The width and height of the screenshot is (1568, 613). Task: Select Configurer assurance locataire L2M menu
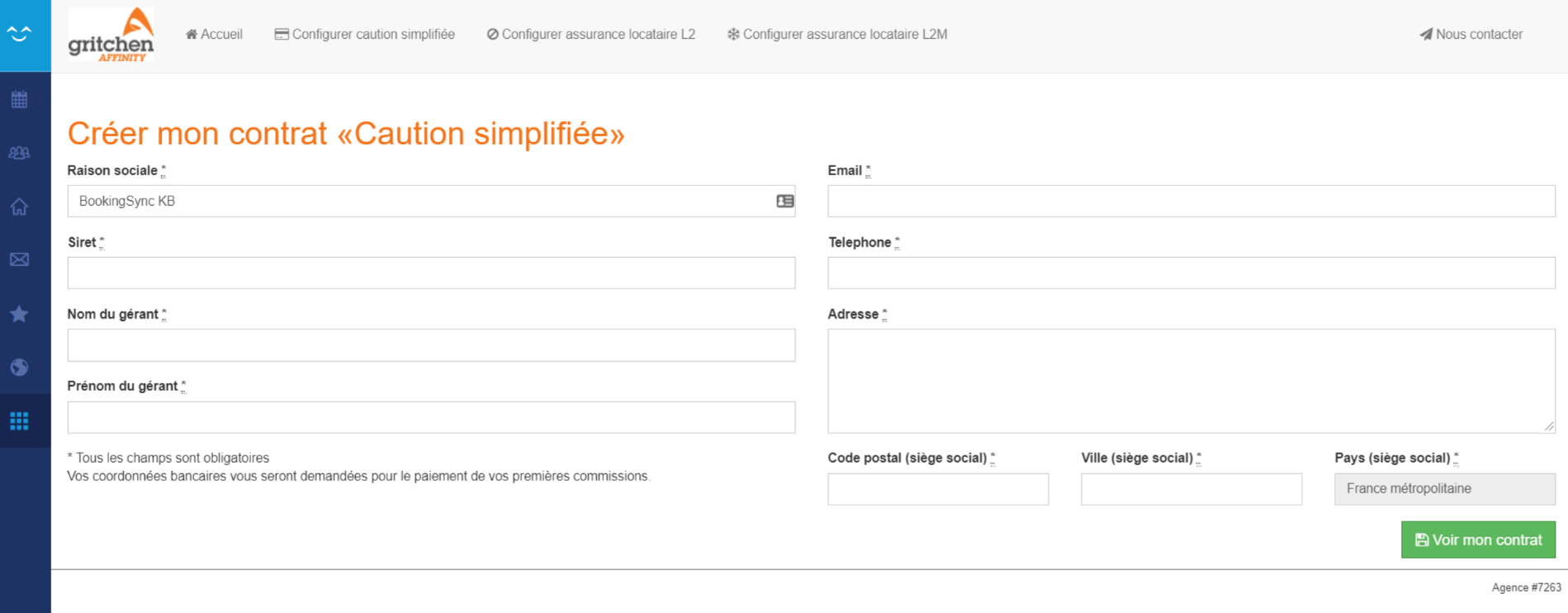[x=836, y=34]
